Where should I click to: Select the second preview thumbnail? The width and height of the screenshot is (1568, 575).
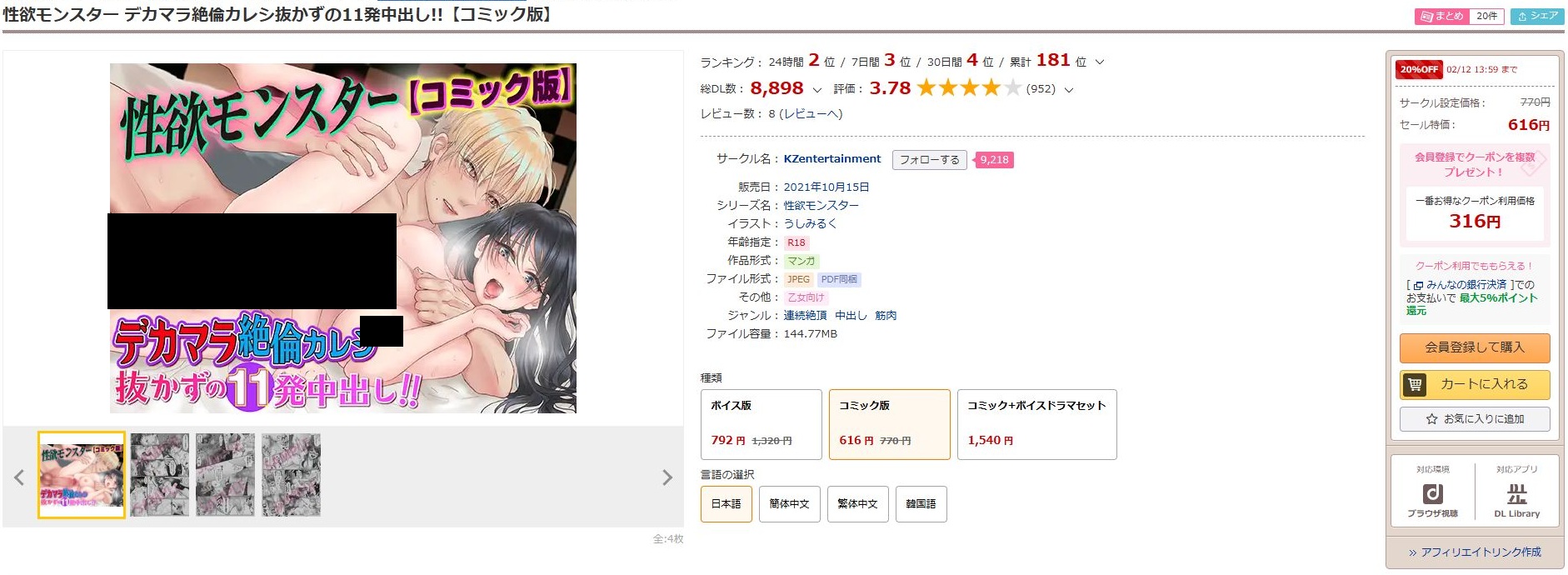tap(159, 475)
